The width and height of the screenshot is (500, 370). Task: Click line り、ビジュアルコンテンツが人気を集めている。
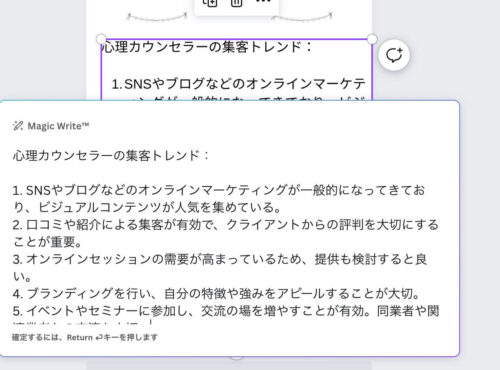point(147,207)
